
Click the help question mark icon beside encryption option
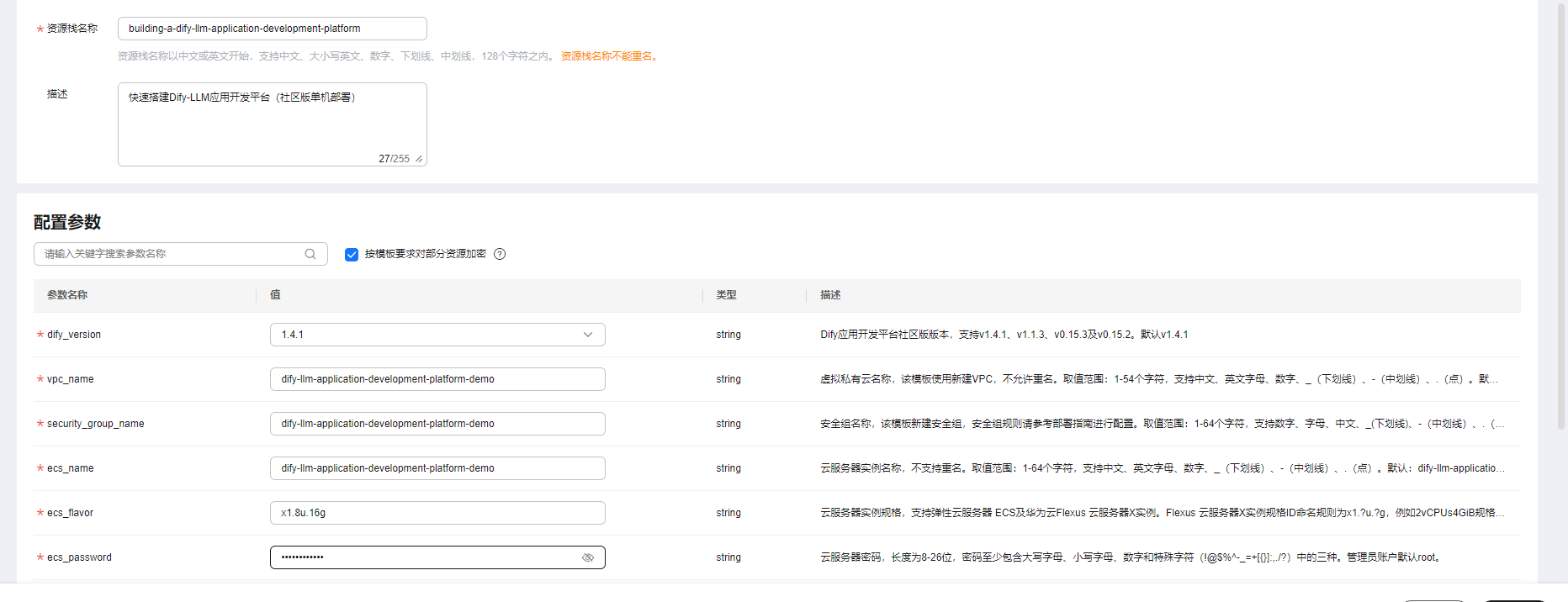click(500, 254)
